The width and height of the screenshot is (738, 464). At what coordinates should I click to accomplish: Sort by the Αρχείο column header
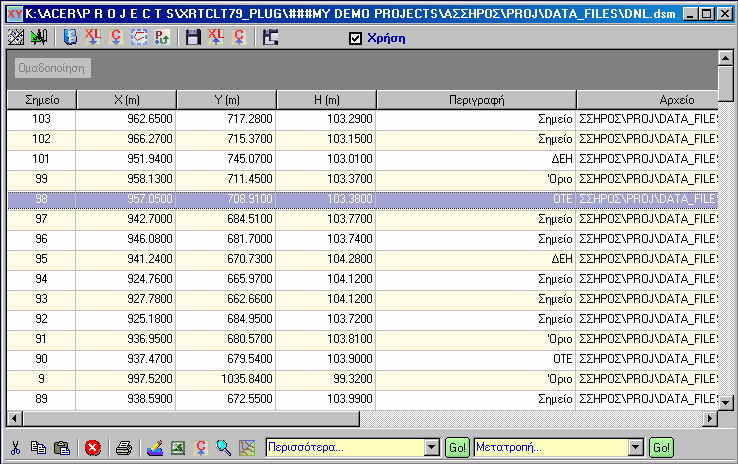(x=648, y=100)
